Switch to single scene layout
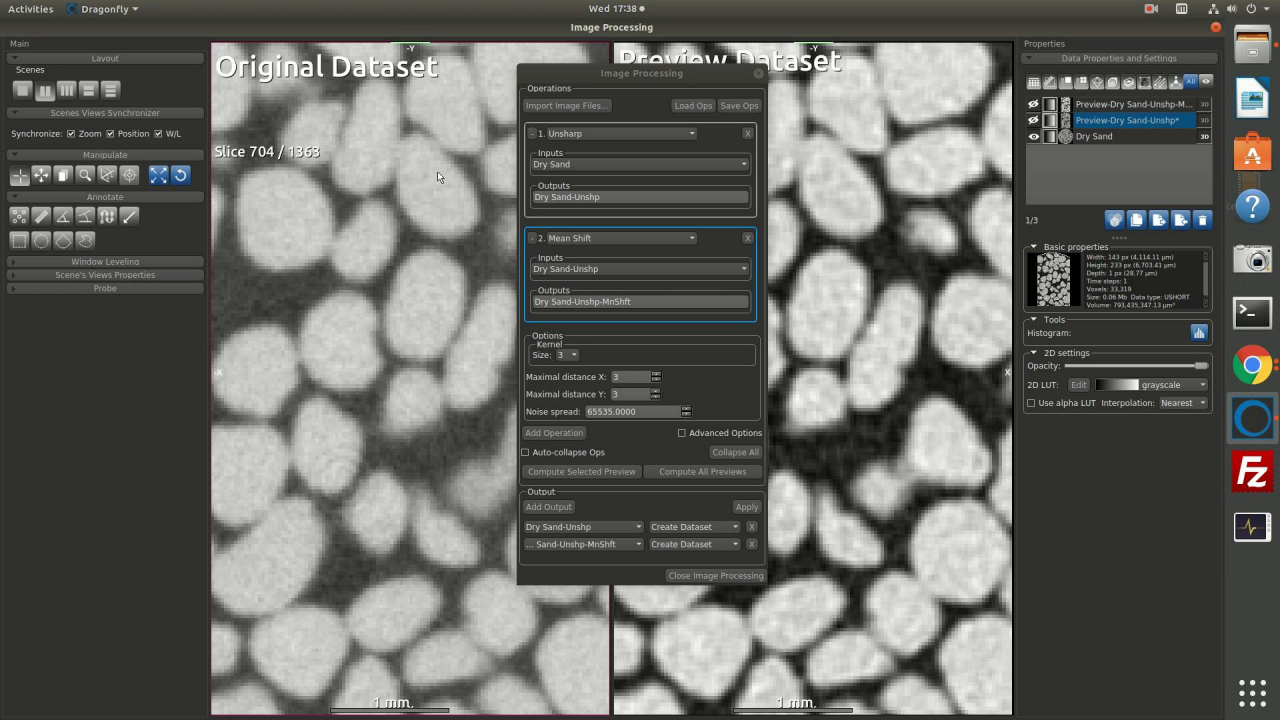 22,90
